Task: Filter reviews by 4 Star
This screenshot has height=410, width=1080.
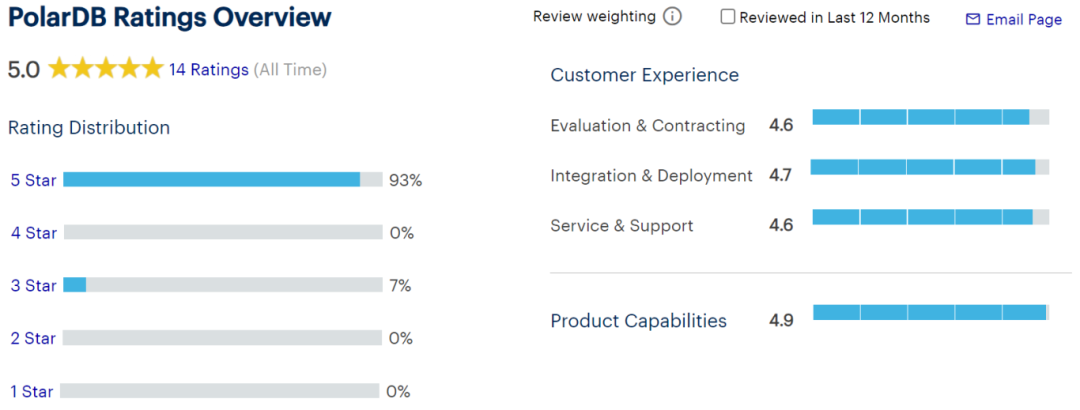Action: pyautogui.click(x=33, y=233)
